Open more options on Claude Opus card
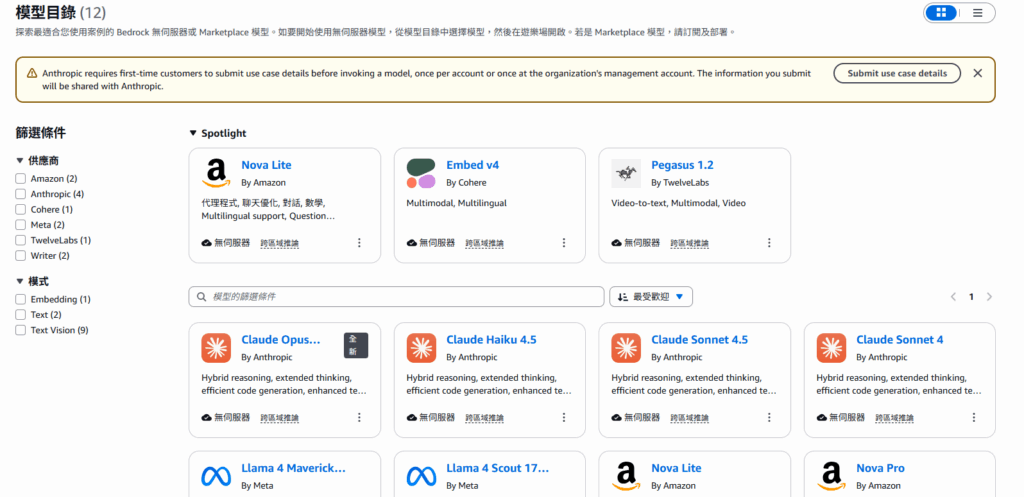 click(x=359, y=417)
